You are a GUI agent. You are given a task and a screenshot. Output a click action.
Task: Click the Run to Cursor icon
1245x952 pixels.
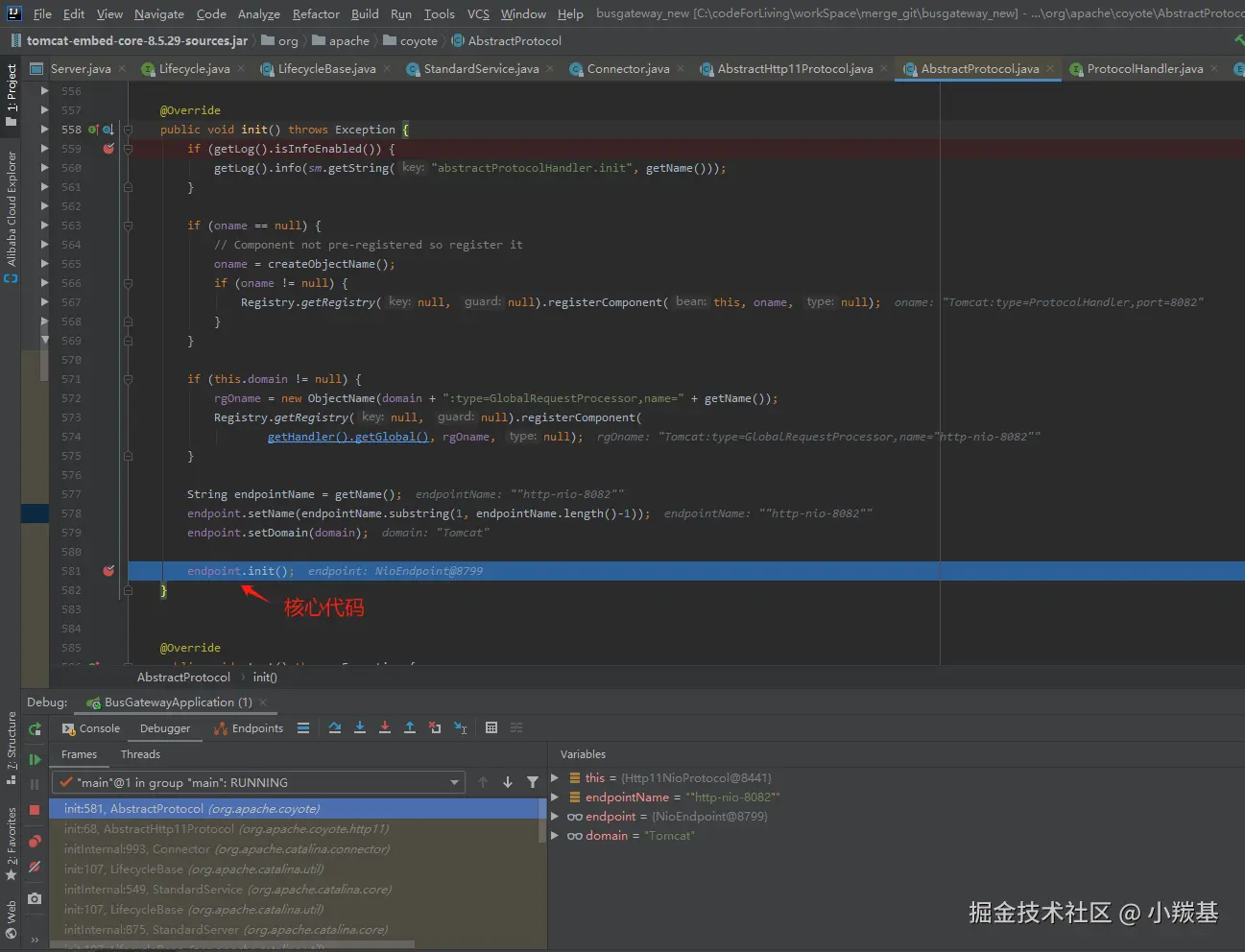point(461,728)
